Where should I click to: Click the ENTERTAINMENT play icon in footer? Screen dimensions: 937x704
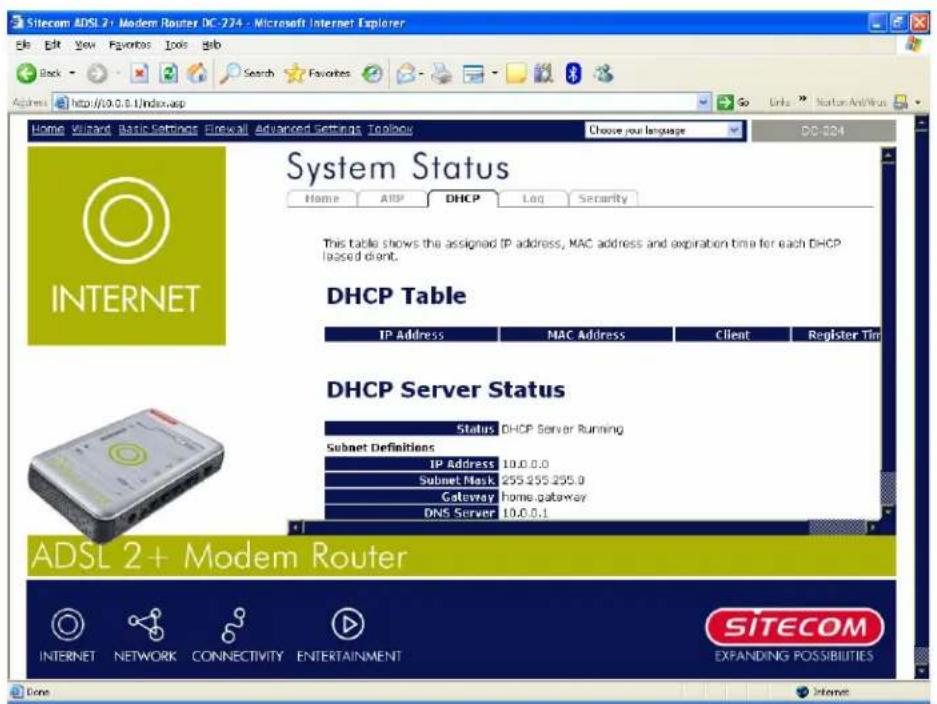coord(348,624)
